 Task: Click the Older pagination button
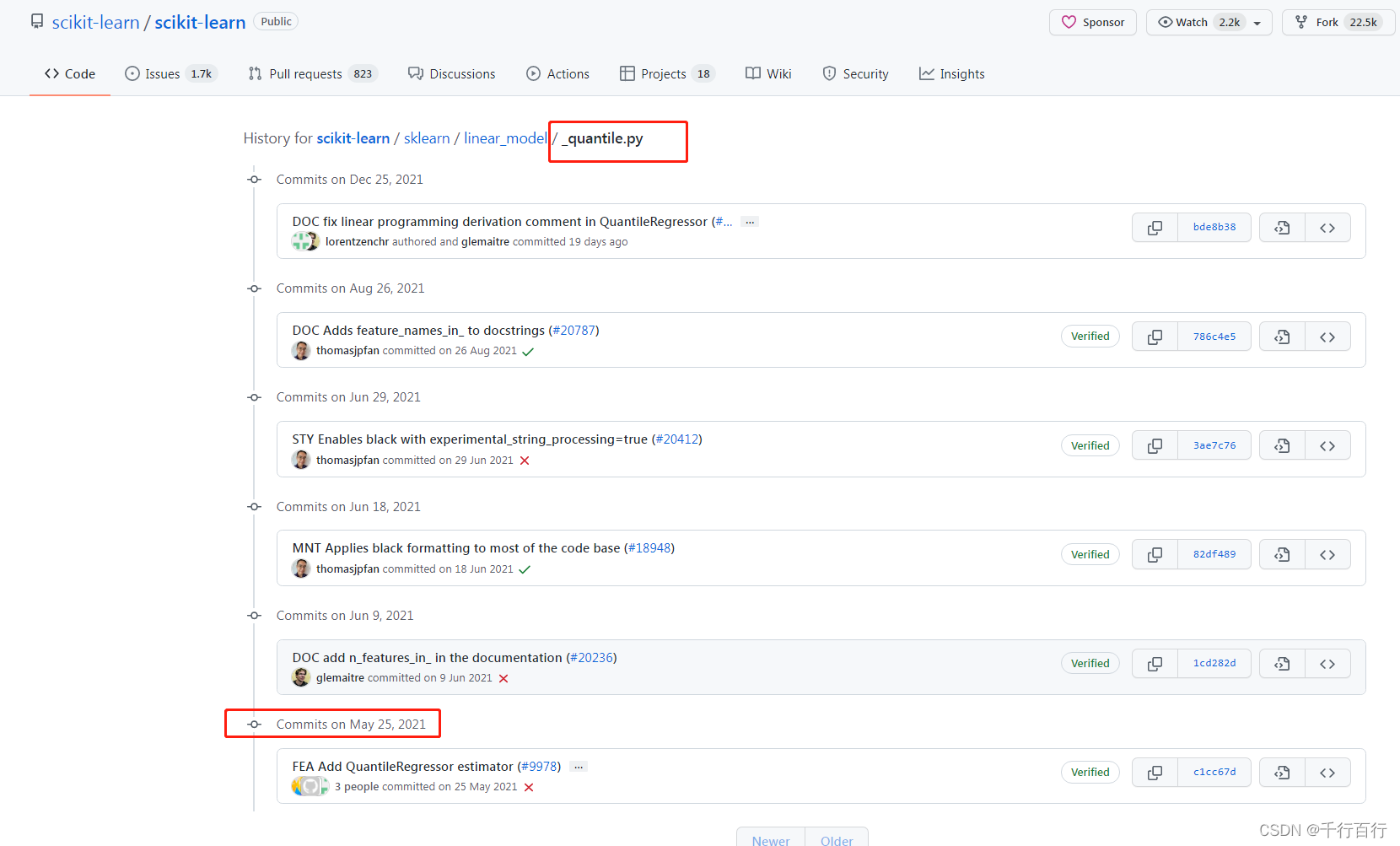click(x=836, y=838)
